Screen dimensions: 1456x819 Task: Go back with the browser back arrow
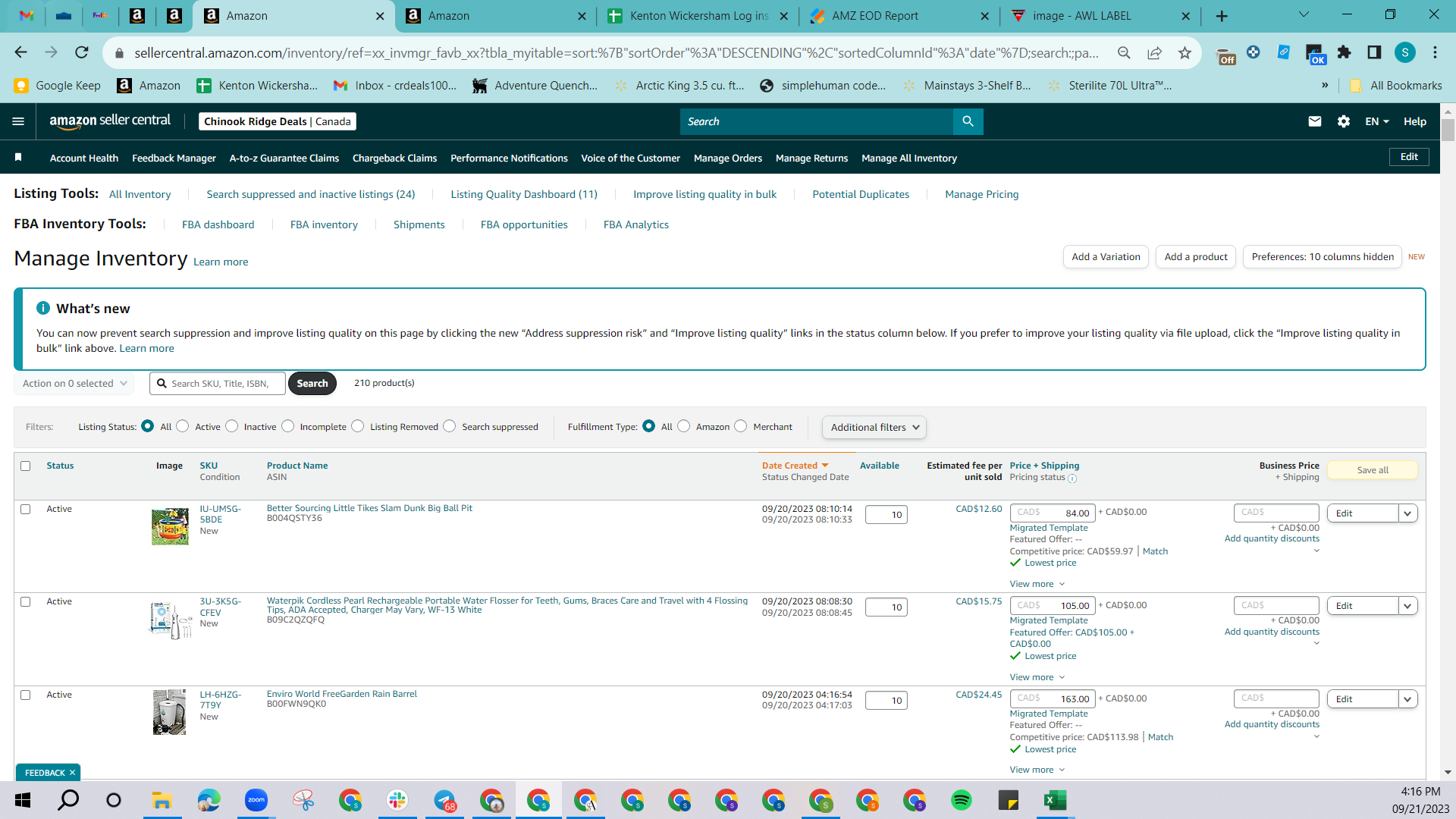(20, 52)
